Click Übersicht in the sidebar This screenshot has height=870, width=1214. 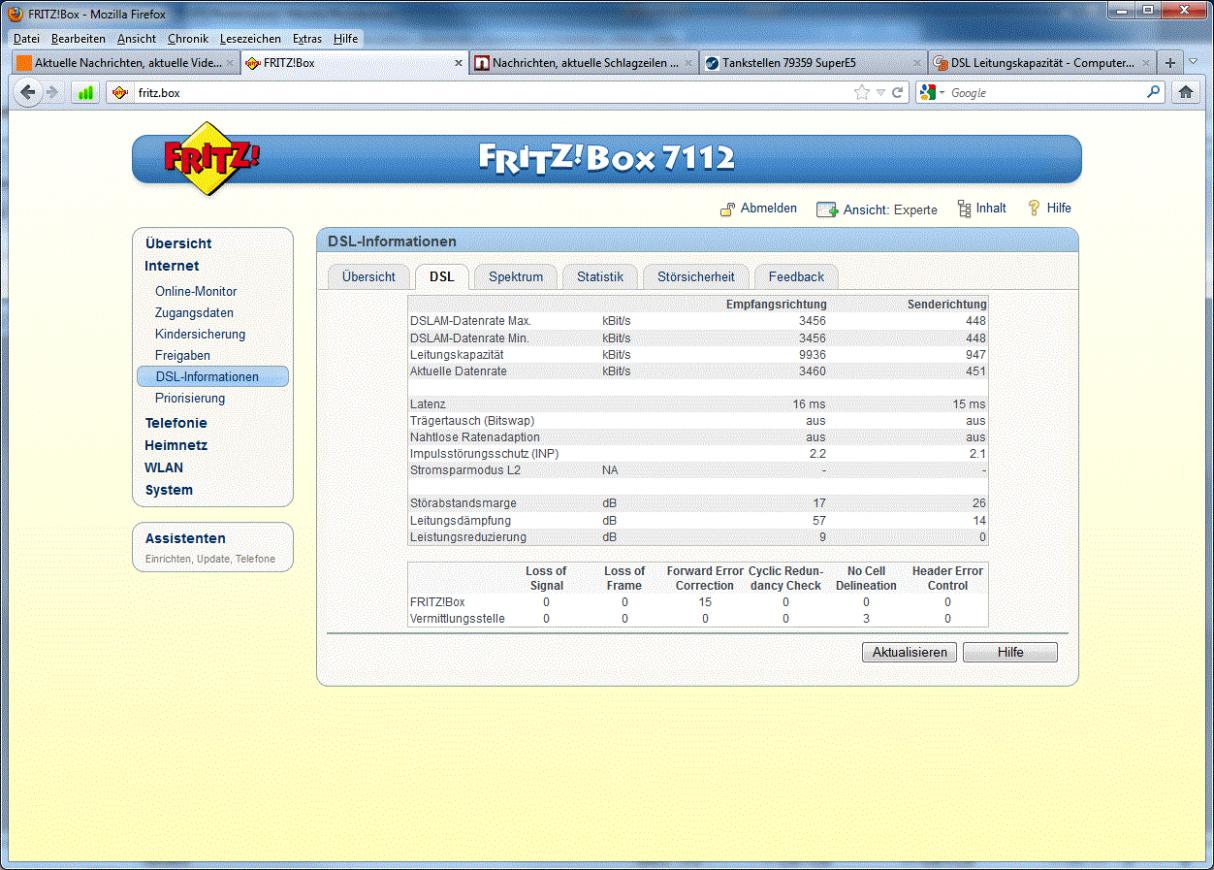click(x=178, y=243)
